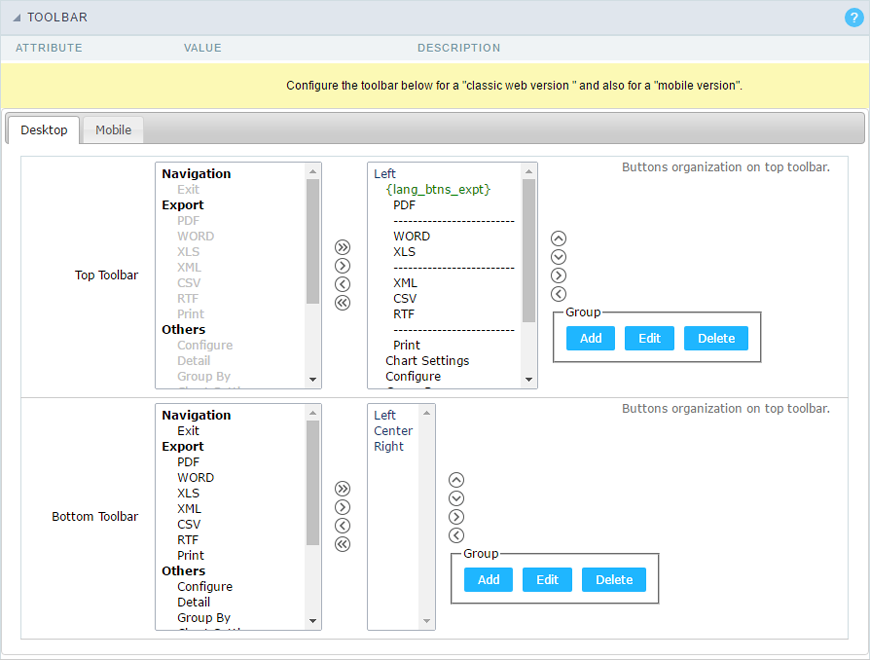Switch to the Desktop tab

pos(43,129)
